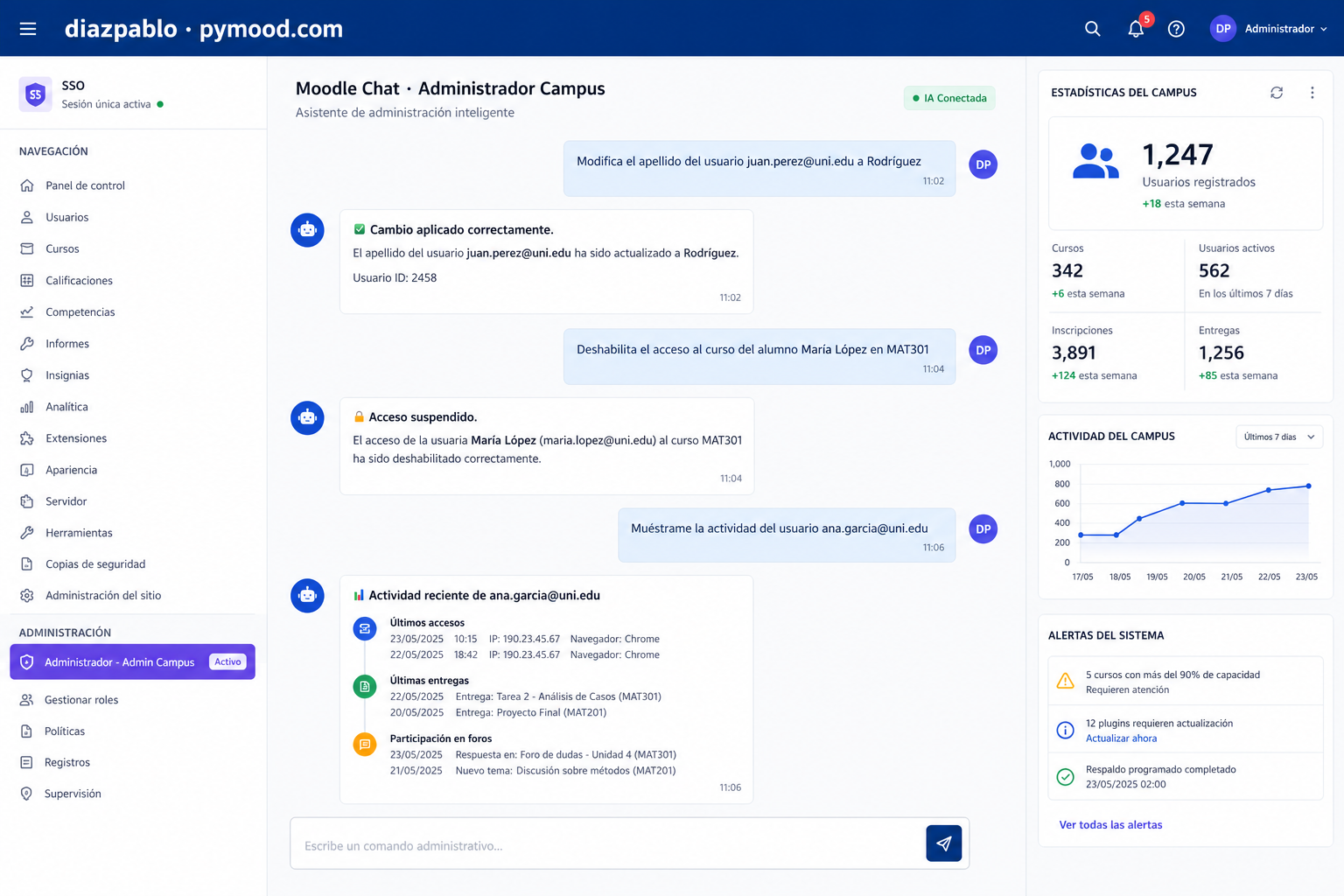Click 1,247 Usuarios registrados value

point(1178,155)
